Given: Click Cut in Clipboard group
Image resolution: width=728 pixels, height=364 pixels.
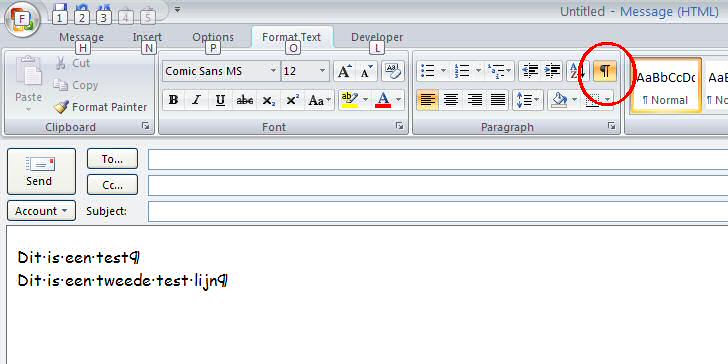Looking at the screenshot, I should pyautogui.click(x=72, y=63).
